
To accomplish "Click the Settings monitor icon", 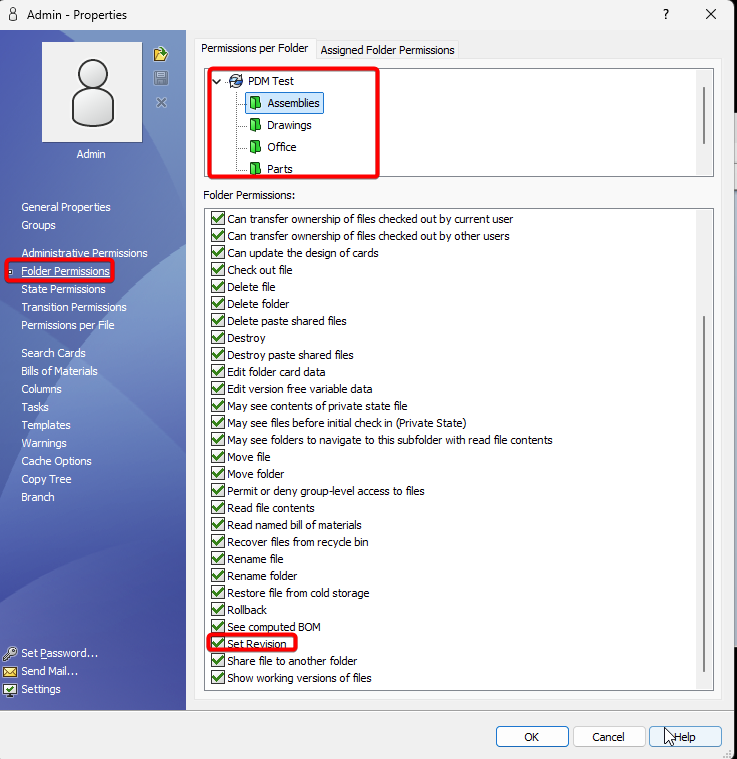I will (x=10, y=690).
